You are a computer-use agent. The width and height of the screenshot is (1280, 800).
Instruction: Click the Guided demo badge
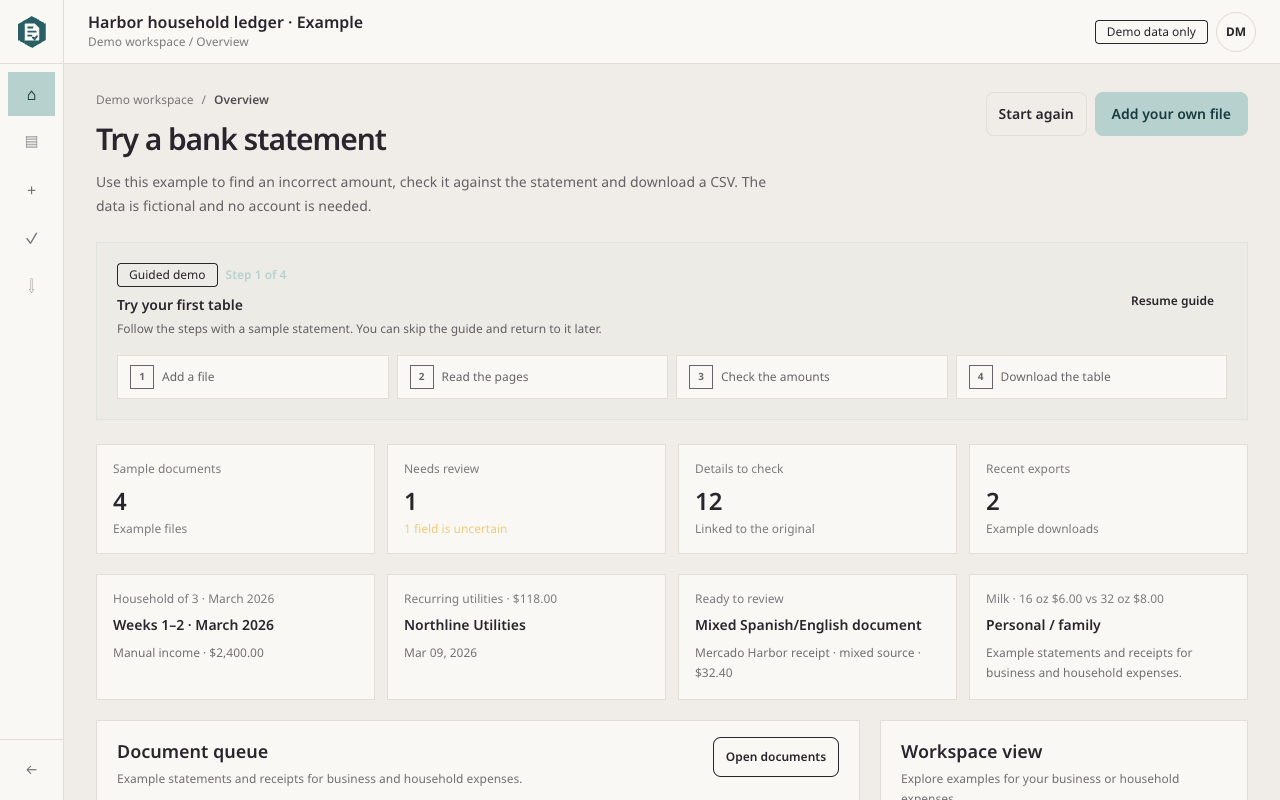(x=167, y=275)
